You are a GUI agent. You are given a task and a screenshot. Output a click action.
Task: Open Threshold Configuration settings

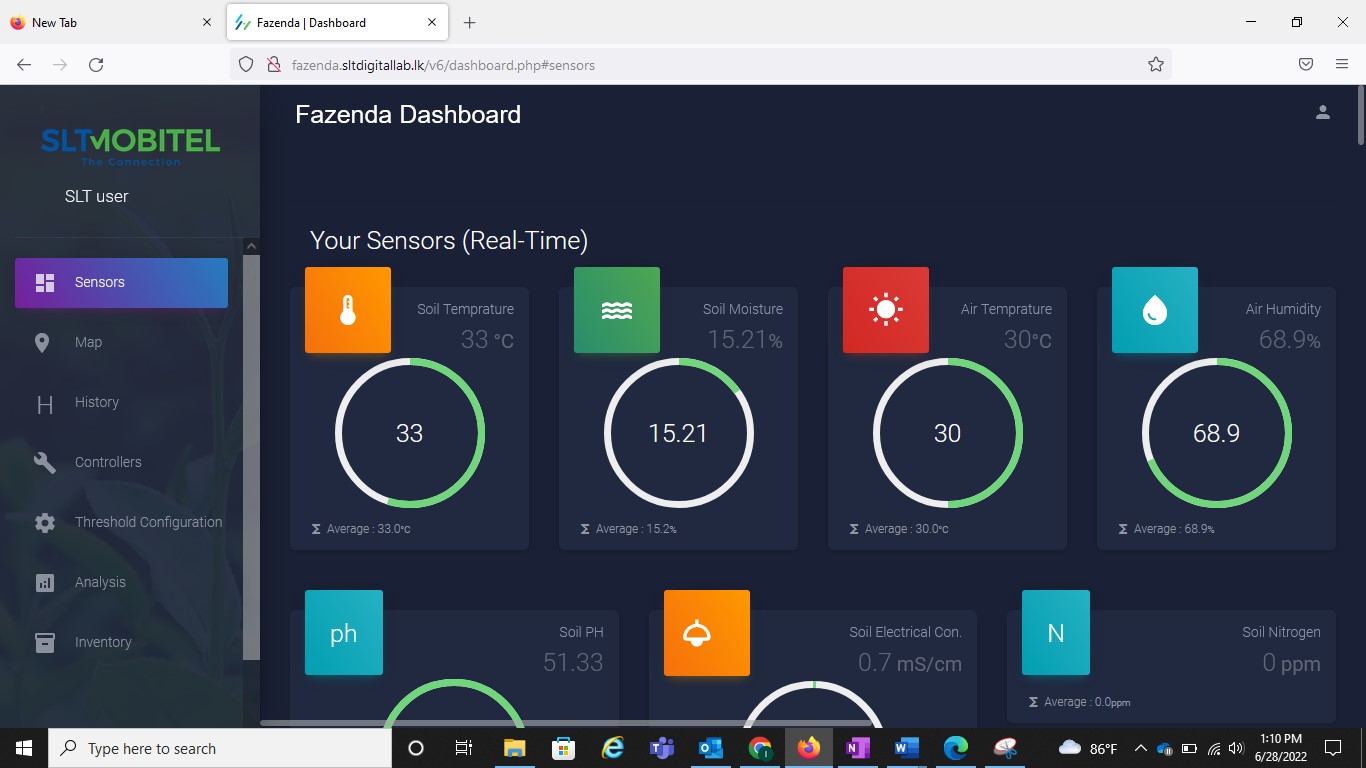pos(147,523)
